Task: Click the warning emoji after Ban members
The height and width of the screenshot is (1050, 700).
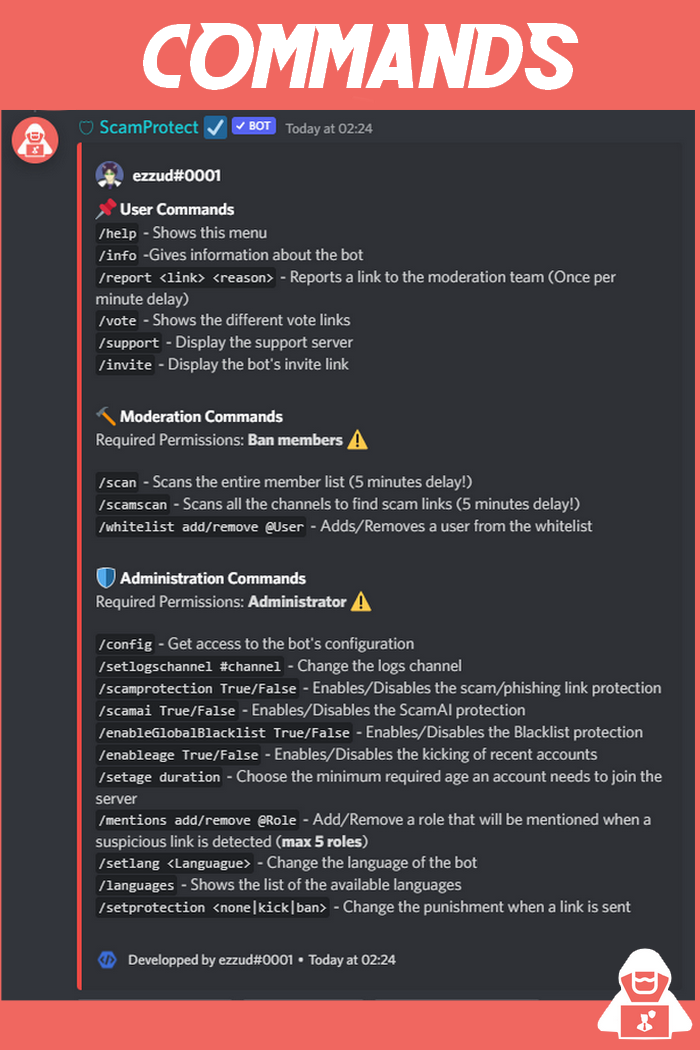Action: click(x=357, y=439)
